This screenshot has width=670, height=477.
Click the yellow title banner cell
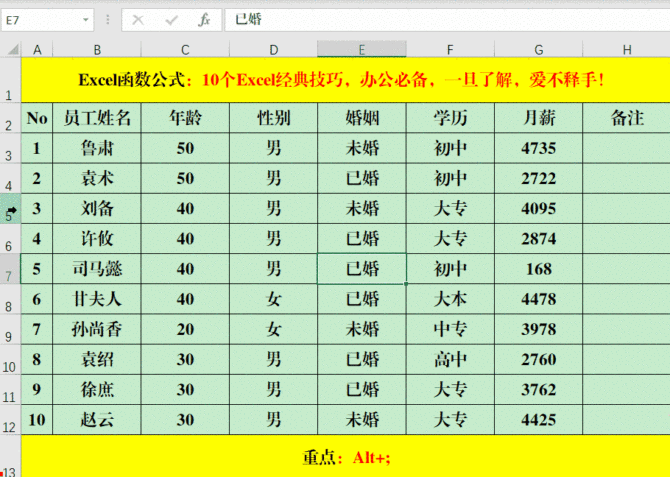pos(345,79)
